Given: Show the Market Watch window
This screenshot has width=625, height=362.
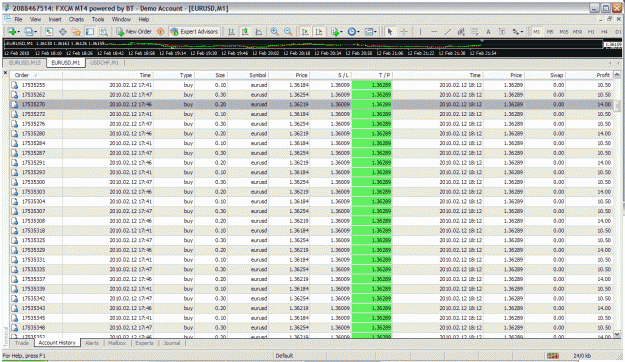Looking at the screenshot, I should click(49, 31).
